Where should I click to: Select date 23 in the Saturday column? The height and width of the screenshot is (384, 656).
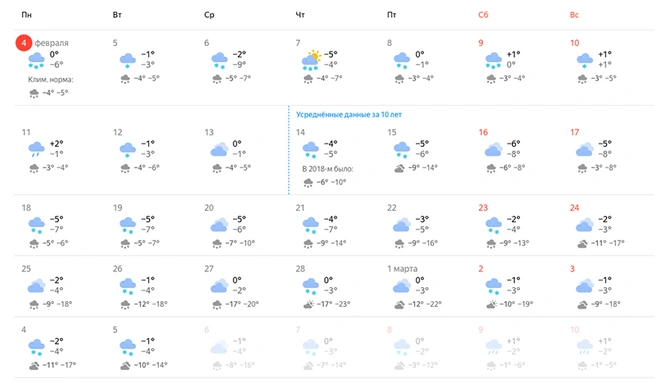click(483, 207)
